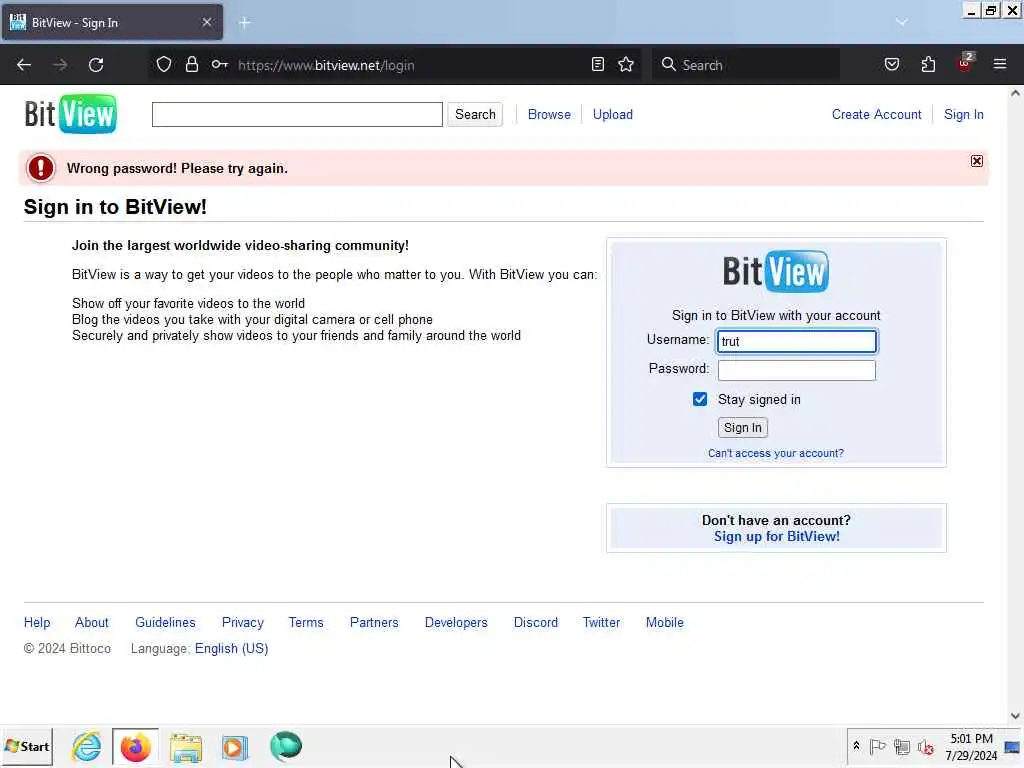This screenshot has height=768, width=1024.
Task: Focus the Username input field
Action: [797, 341]
